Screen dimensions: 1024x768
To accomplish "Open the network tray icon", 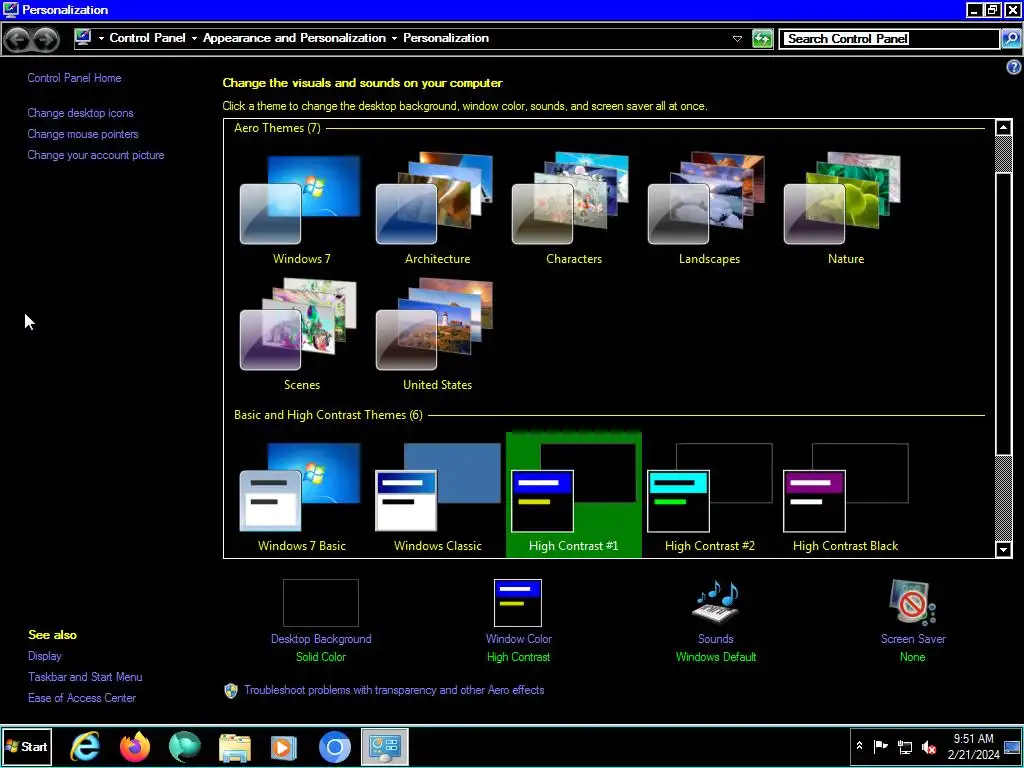I will click(904, 746).
